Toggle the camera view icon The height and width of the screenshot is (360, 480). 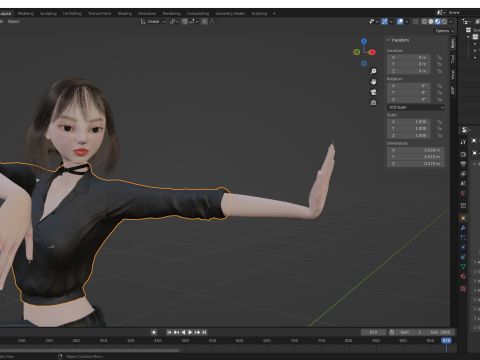click(374, 92)
